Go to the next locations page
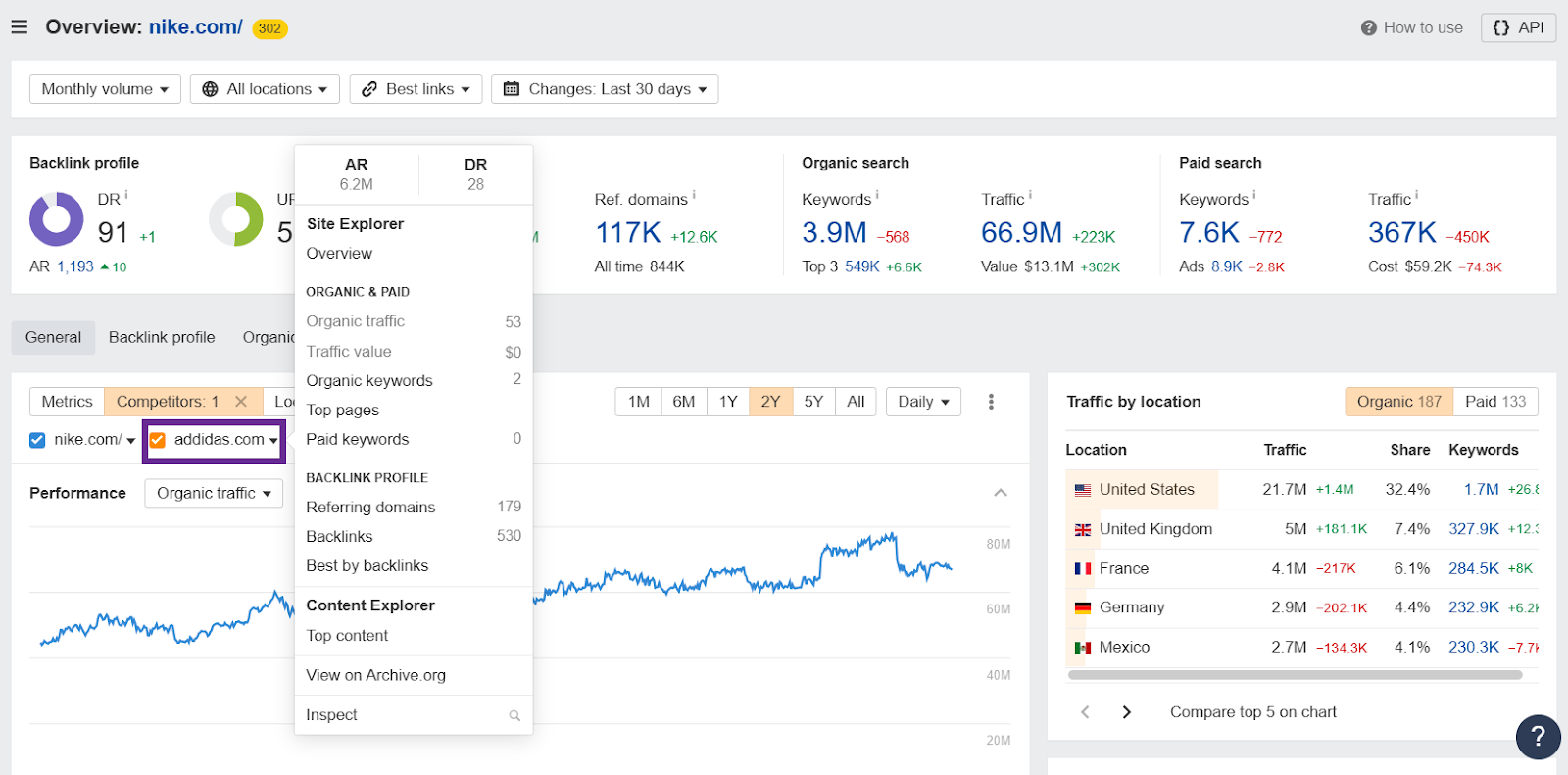The height and width of the screenshot is (775, 1568). 1127,712
